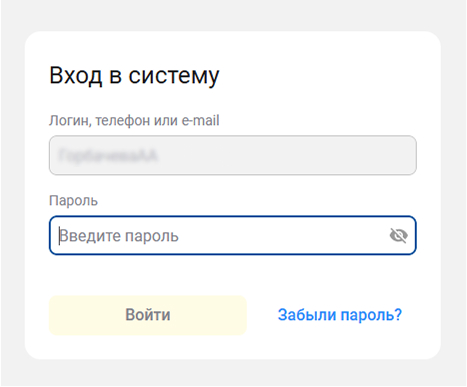The width and height of the screenshot is (467, 387).
Task: Click the Пароль field label
Action: click(73, 201)
